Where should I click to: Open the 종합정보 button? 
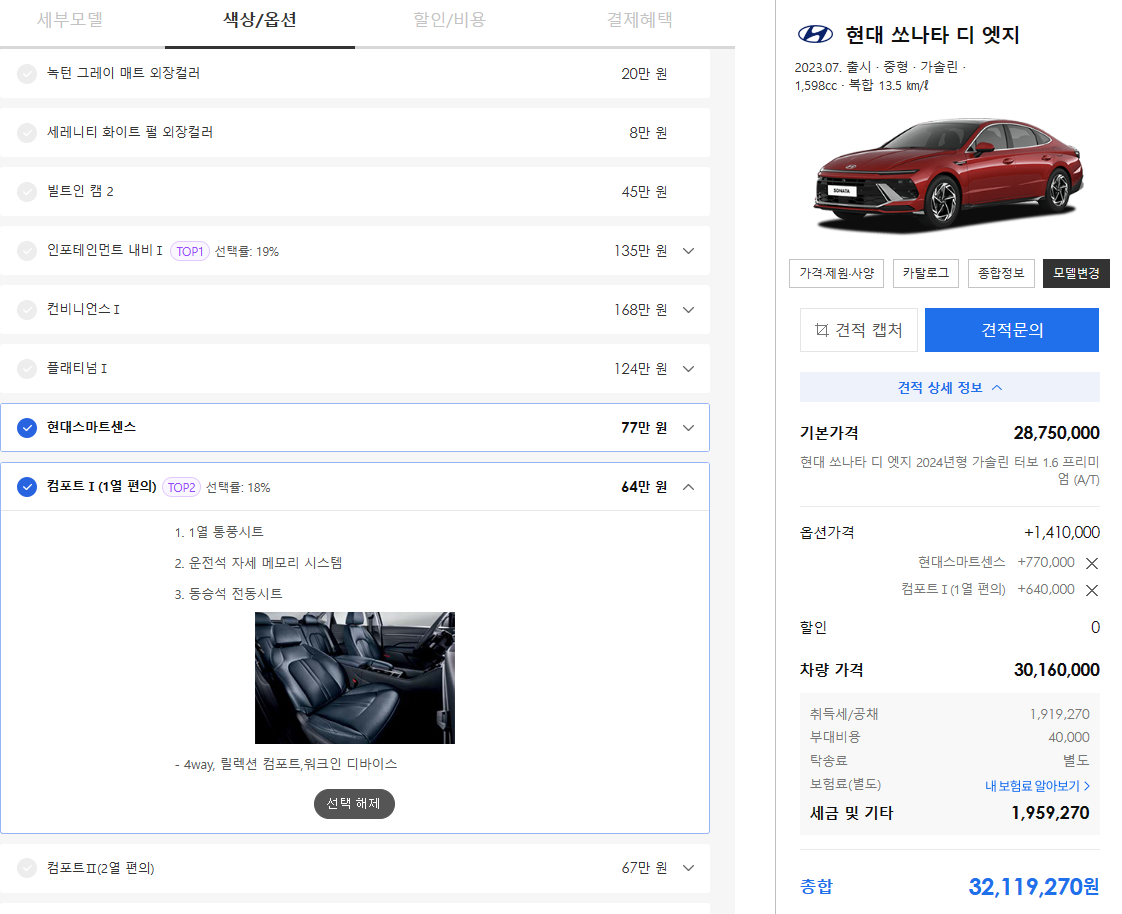pyautogui.click(x=1001, y=273)
